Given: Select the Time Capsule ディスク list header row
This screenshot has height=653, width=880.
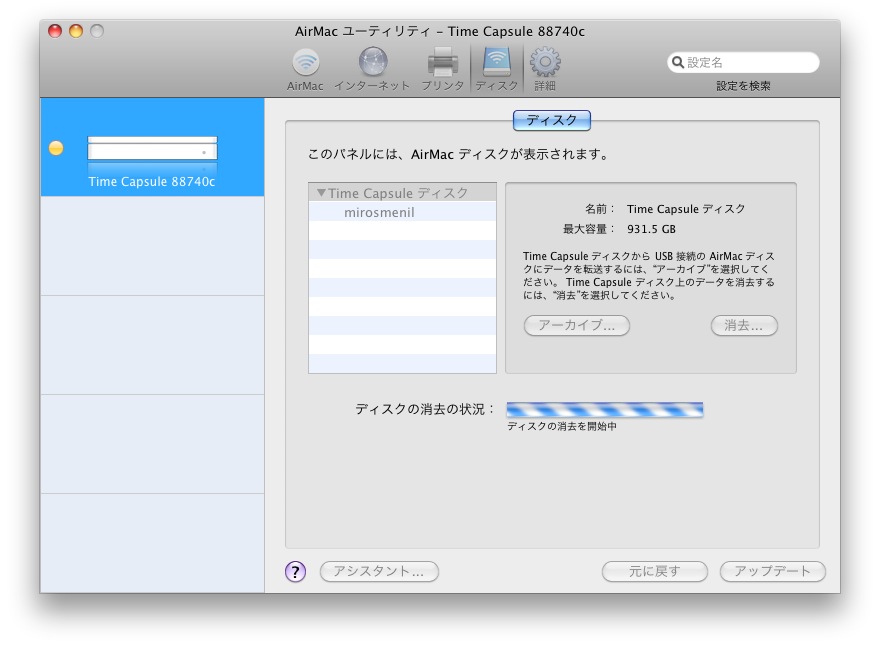Looking at the screenshot, I should point(402,193).
